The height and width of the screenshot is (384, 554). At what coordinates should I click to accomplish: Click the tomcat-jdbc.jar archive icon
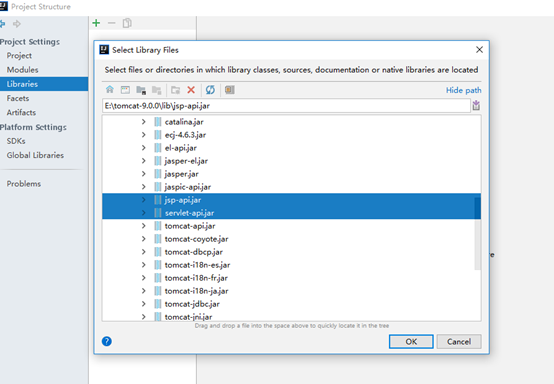(x=158, y=304)
